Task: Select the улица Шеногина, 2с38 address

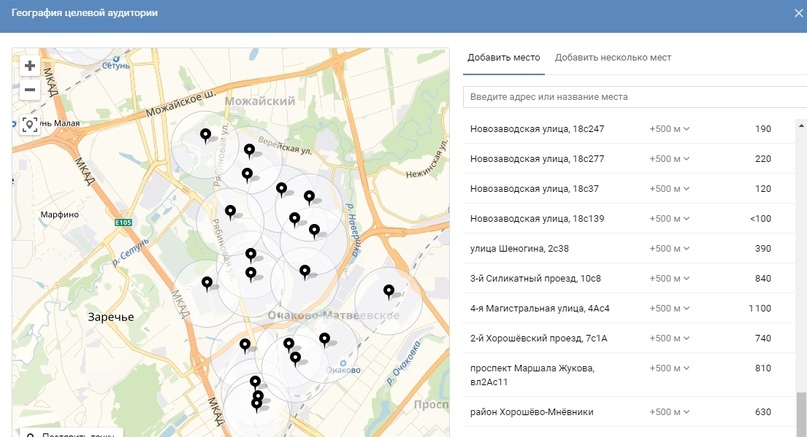Action: 519,248
